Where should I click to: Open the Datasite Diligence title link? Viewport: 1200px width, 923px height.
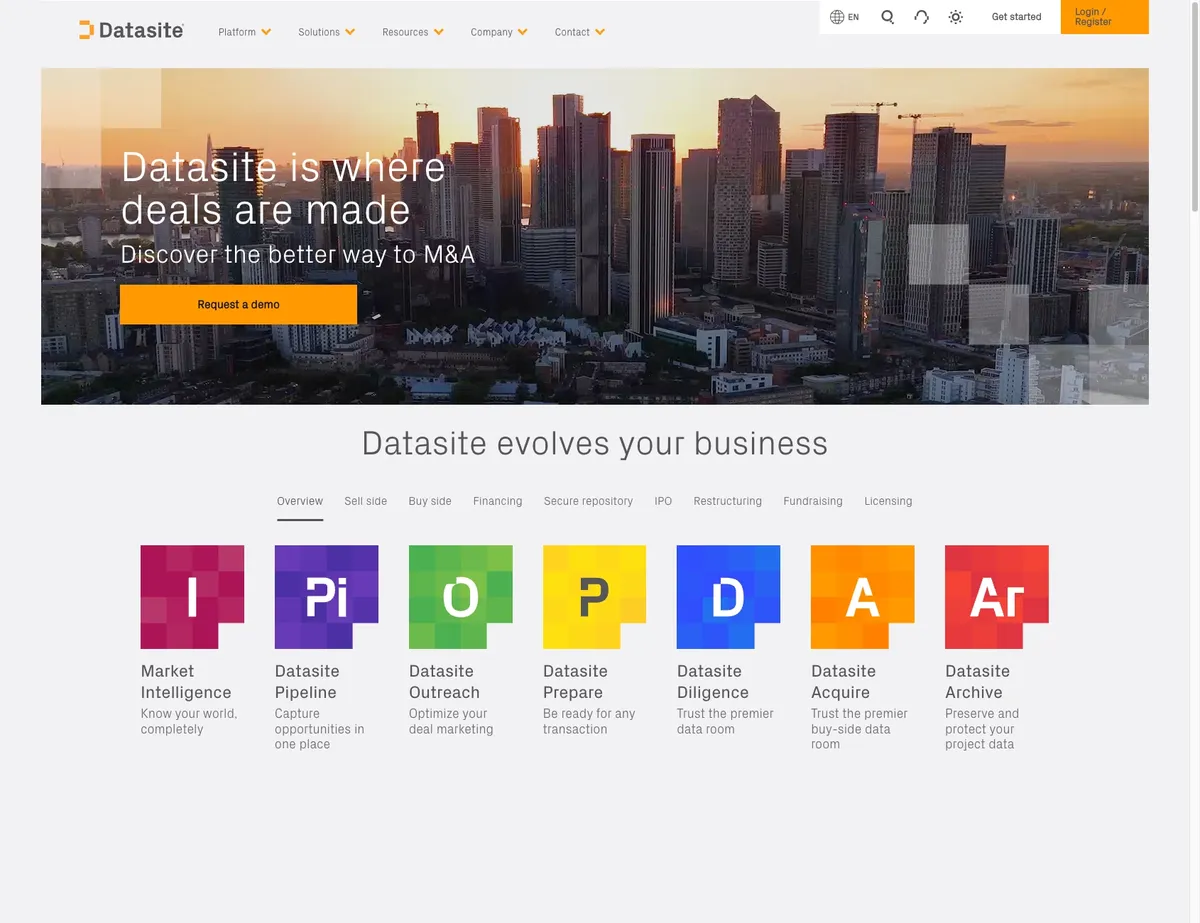713,682
